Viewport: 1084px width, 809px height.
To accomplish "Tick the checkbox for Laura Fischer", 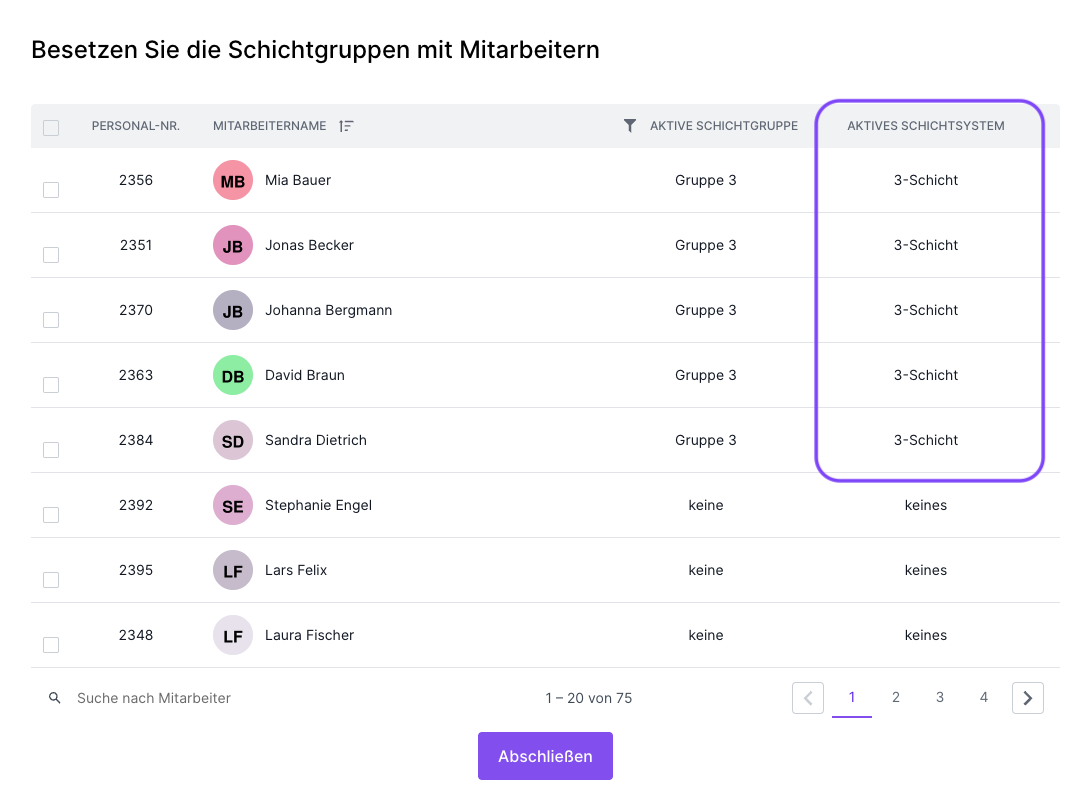I will tap(51, 645).
